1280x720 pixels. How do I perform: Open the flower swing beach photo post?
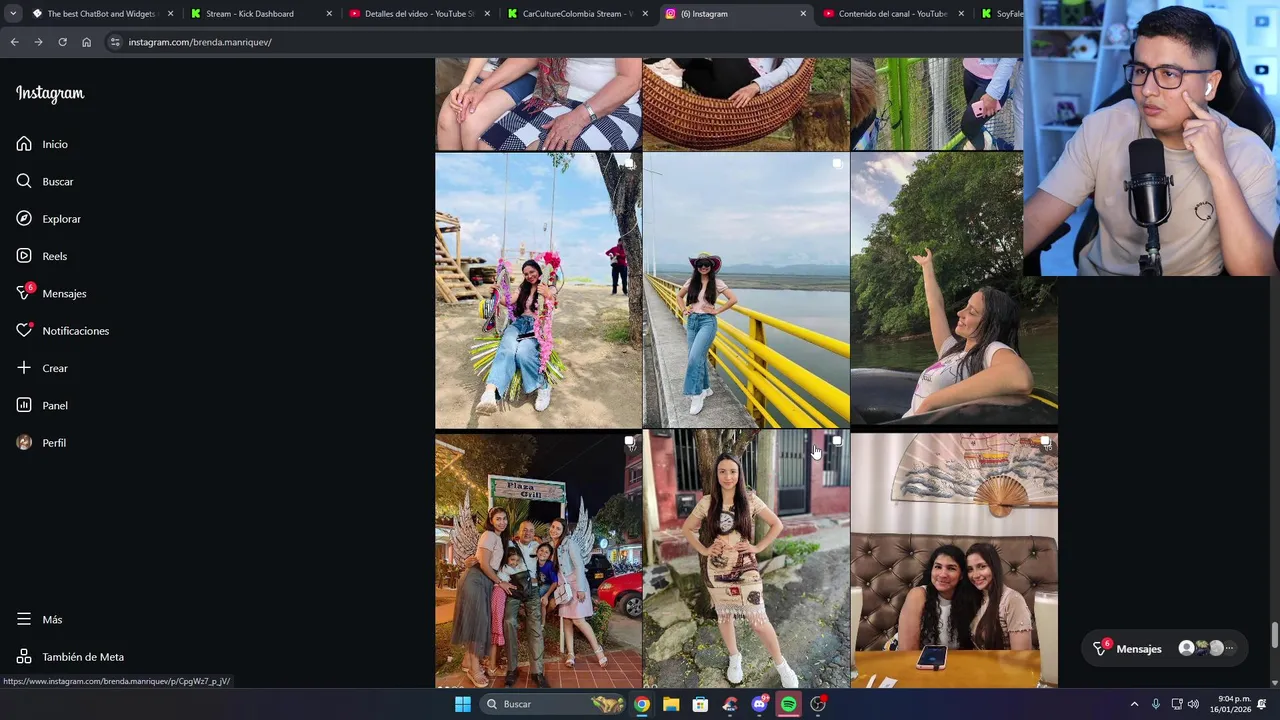(538, 291)
